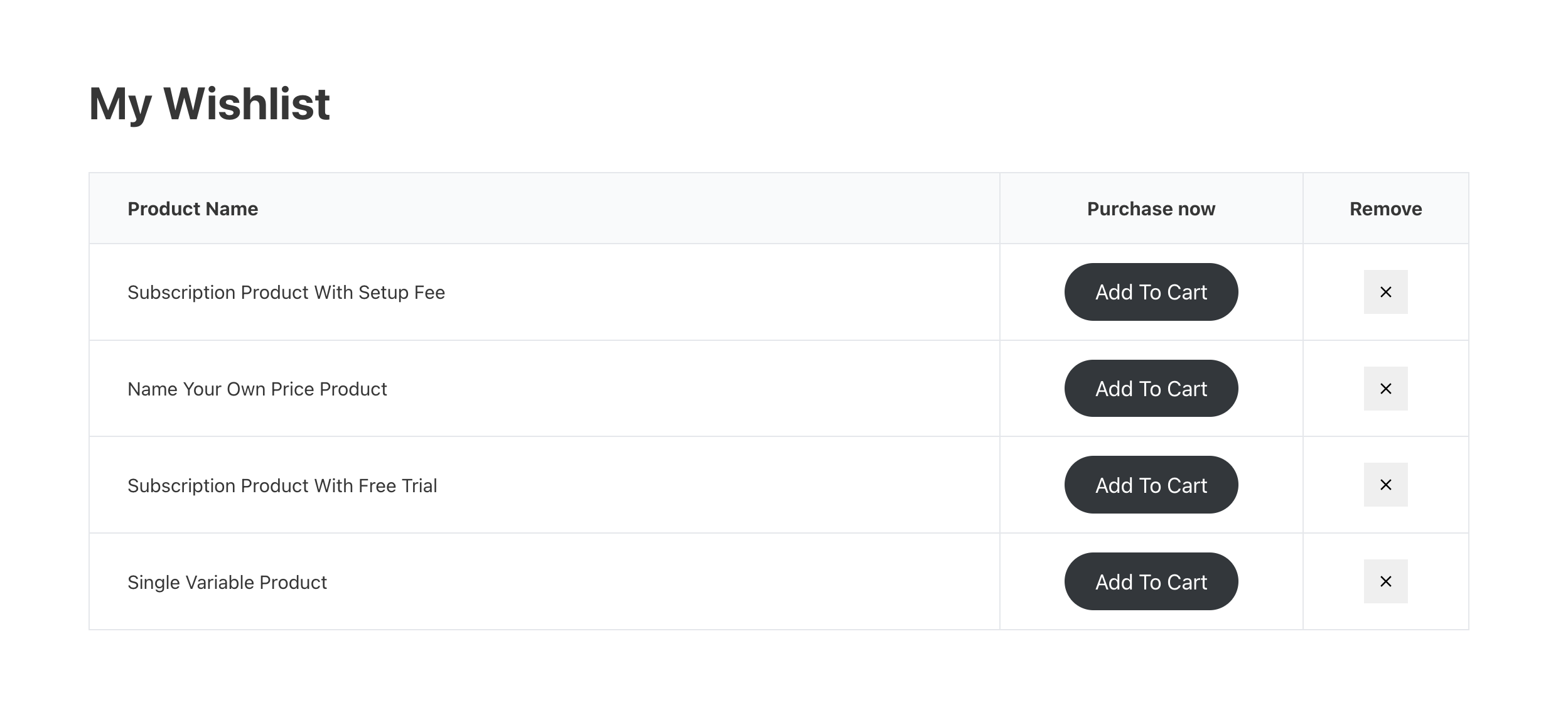Viewport: 1568px width, 727px height.
Task: Delete Subscription Product With Free Trial item
Action: tap(1385, 485)
